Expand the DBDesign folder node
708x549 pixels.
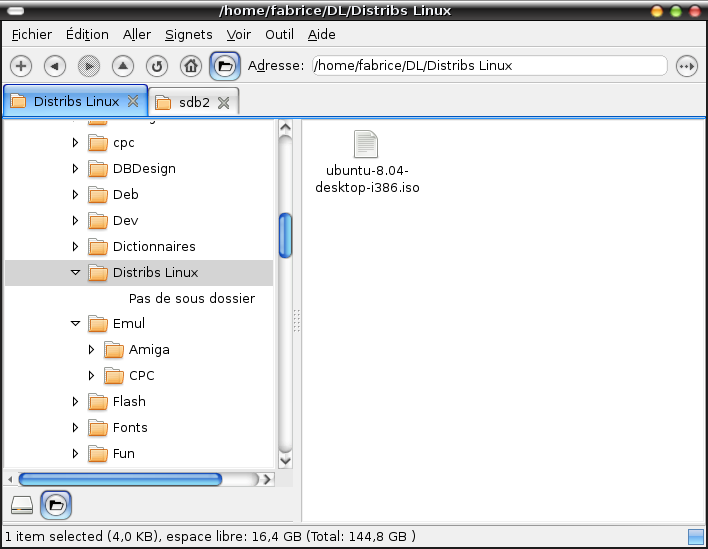[75, 168]
